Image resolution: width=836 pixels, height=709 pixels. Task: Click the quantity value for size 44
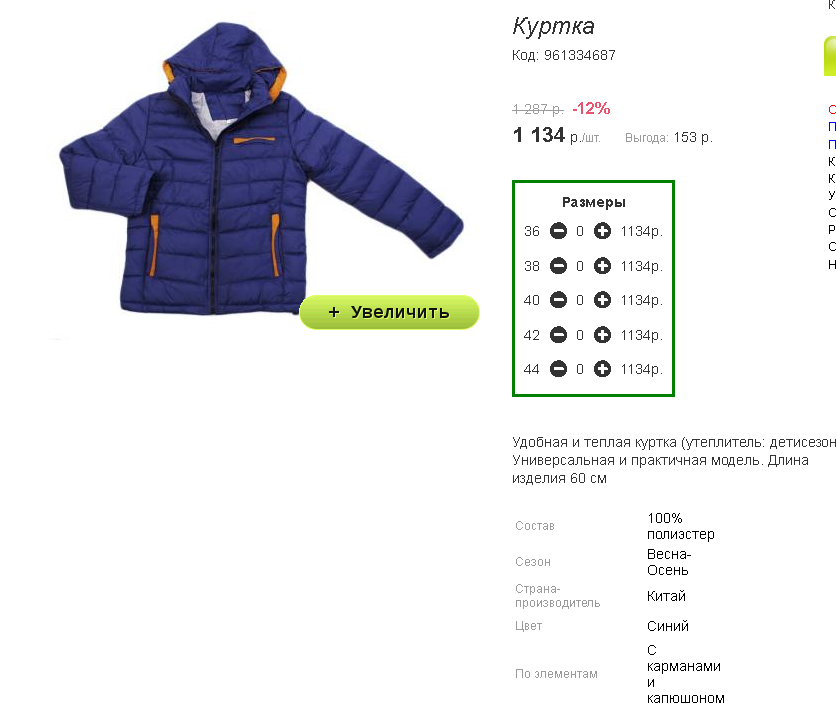coord(580,369)
